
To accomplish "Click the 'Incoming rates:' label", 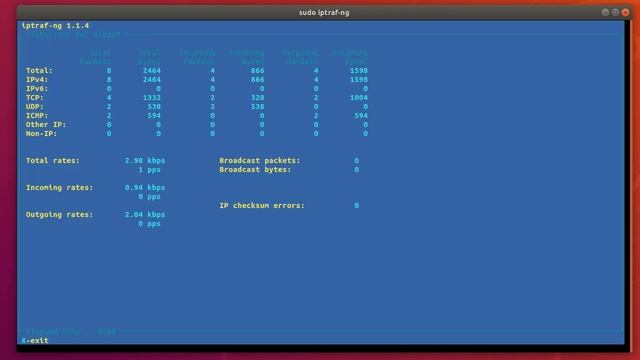I will pyautogui.click(x=60, y=188).
